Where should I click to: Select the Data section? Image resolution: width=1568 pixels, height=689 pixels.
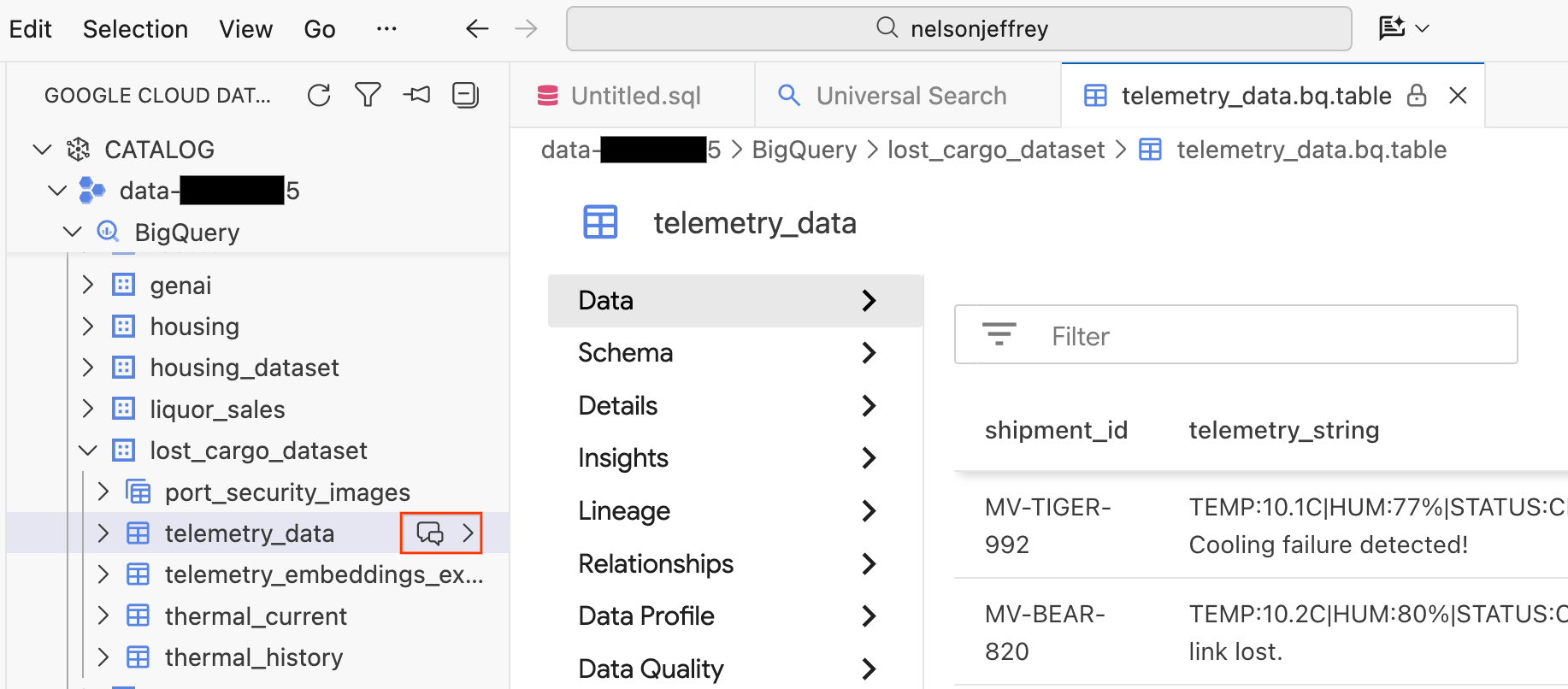point(735,301)
